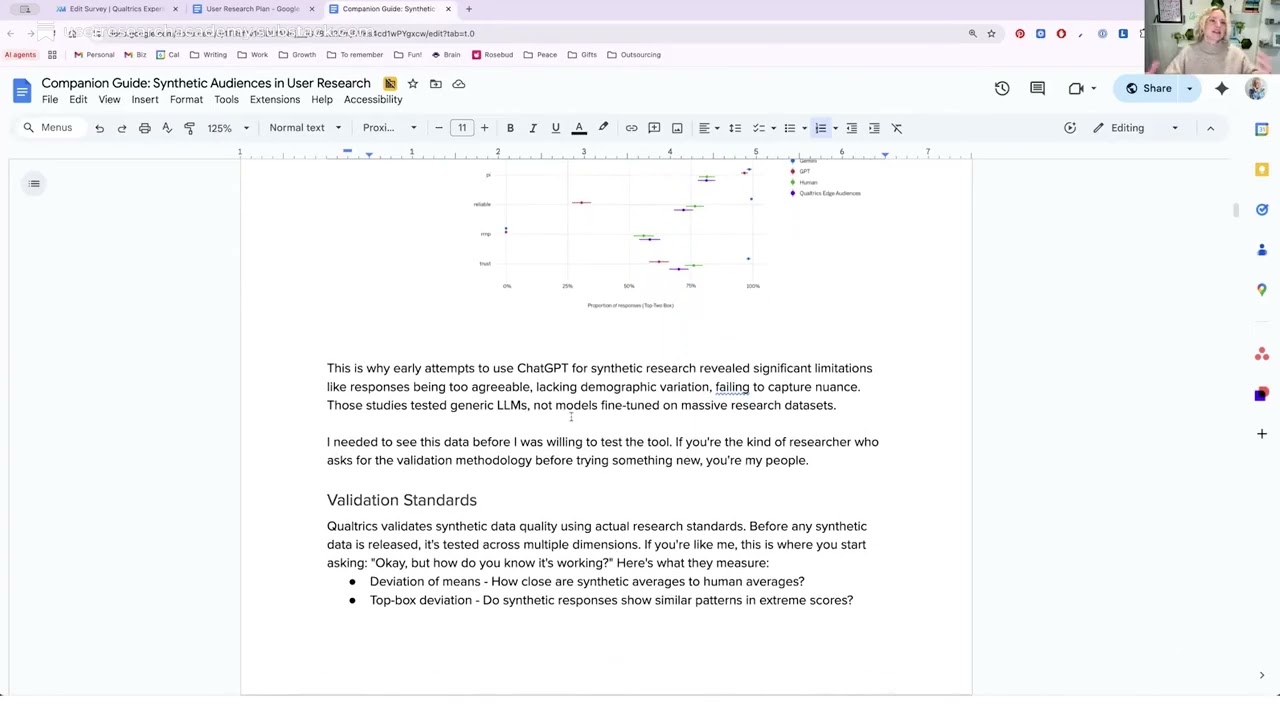
Task: Expand the Share options arrow
Action: coord(1190,88)
